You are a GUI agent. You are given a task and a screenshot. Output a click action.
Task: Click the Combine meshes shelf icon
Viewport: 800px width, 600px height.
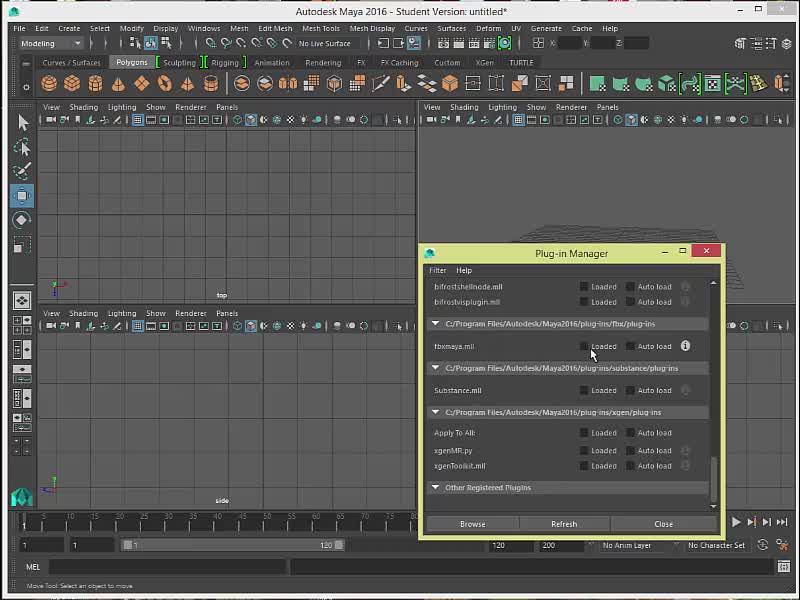tap(242, 83)
